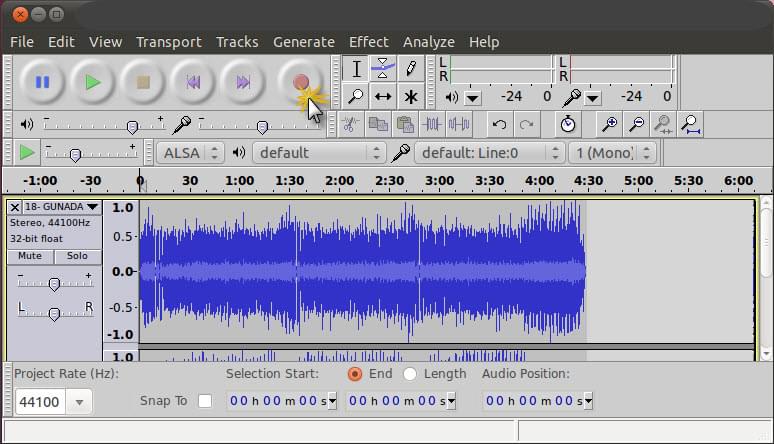Open the Effect menu
Image resolution: width=774 pixels, height=444 pixels.
pos(368,42)
